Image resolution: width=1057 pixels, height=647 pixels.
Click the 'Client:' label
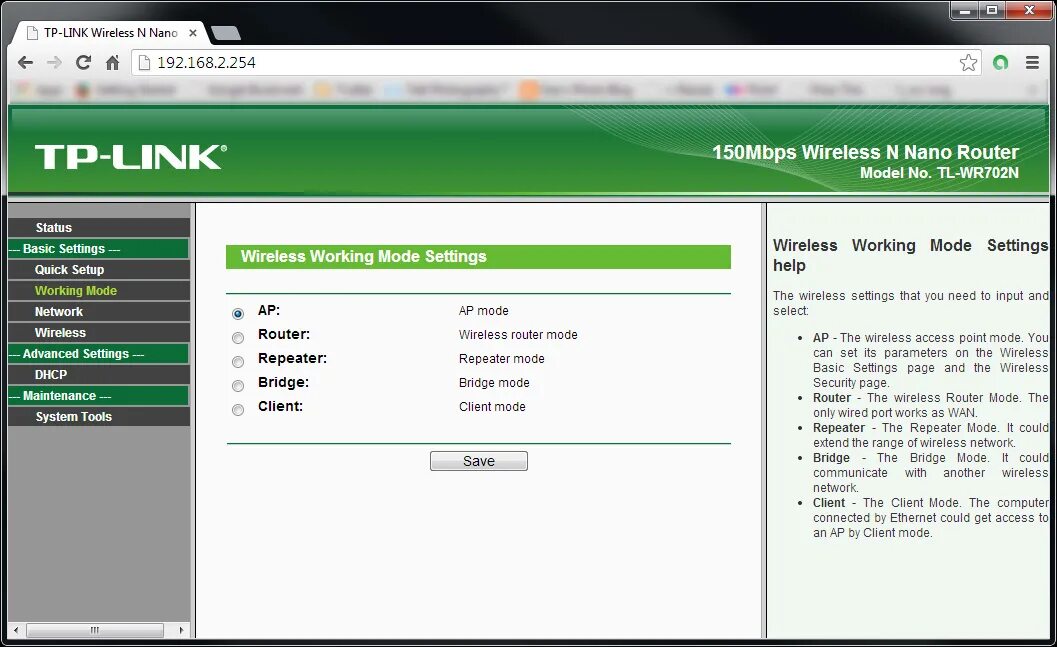(x=280, y=406)
